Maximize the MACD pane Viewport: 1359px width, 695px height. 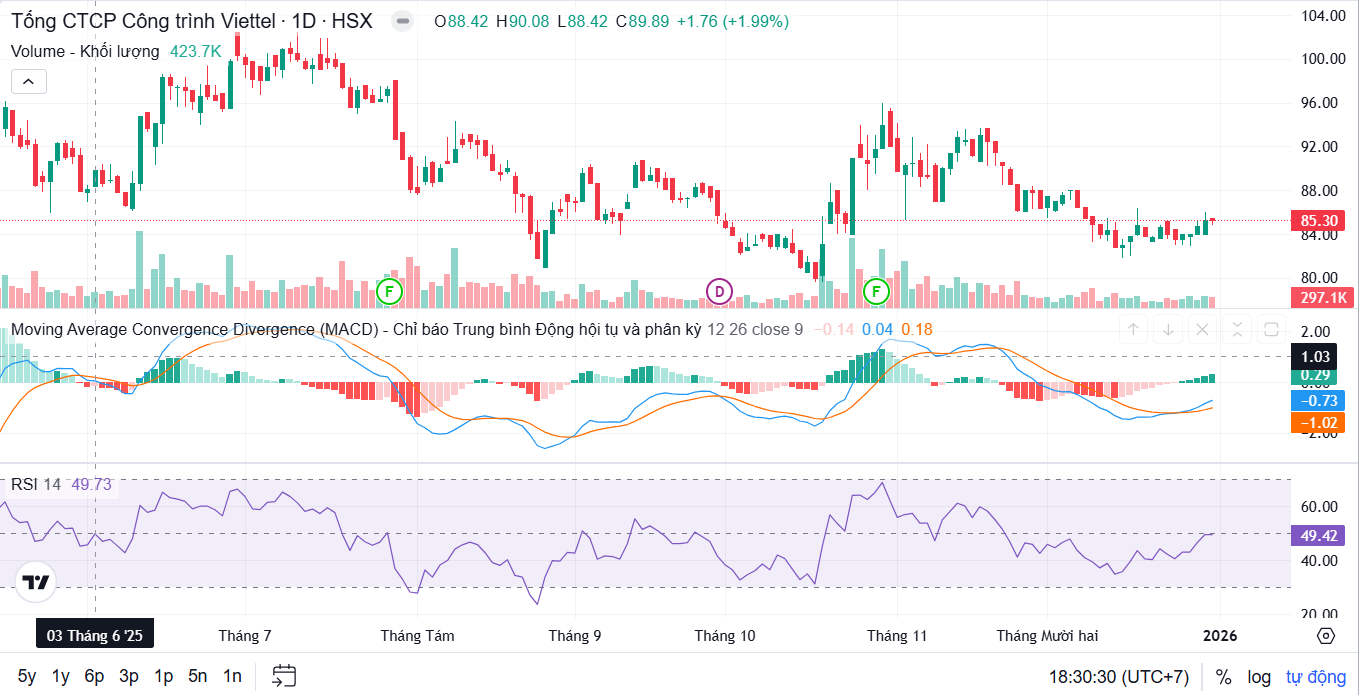pyautogui.click(x=1271, y=329)
